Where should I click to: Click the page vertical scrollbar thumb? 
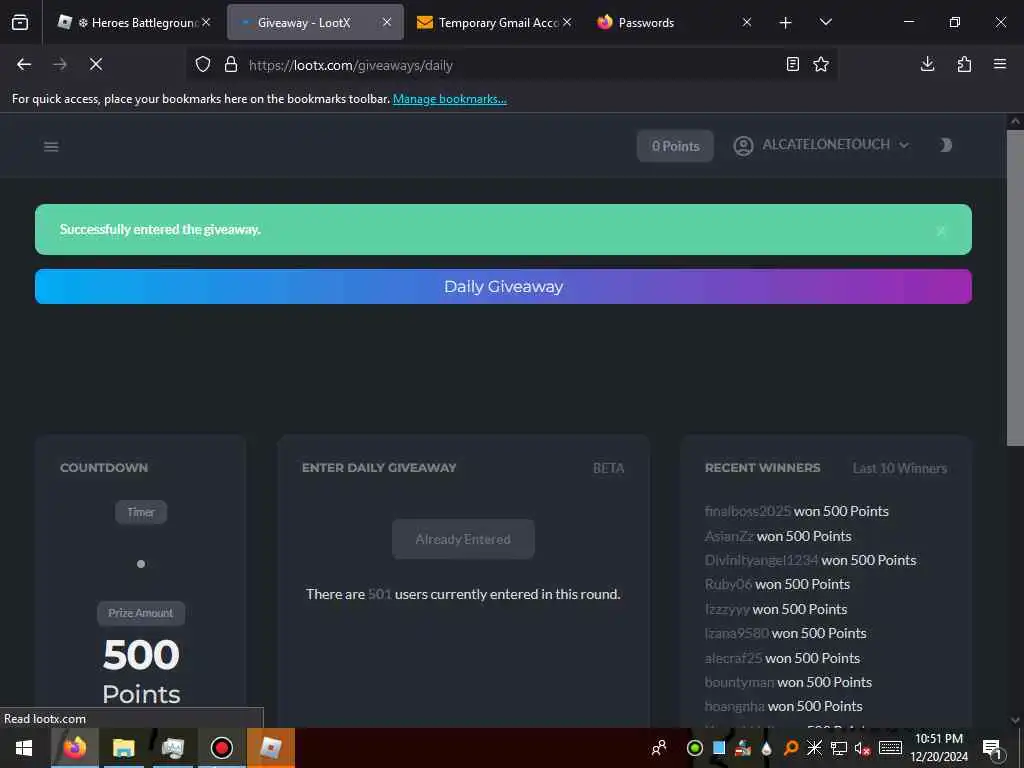[1015, 287]
